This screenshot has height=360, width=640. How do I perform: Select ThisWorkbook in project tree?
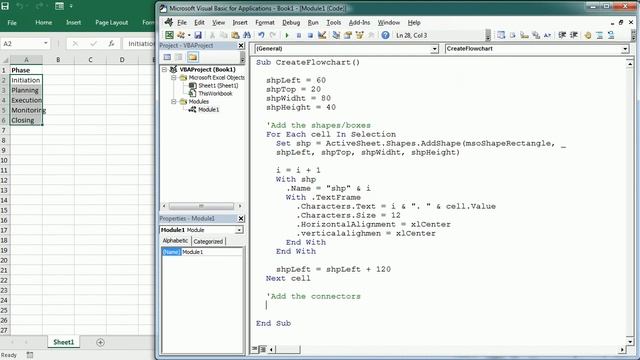(x=215, y=93)
